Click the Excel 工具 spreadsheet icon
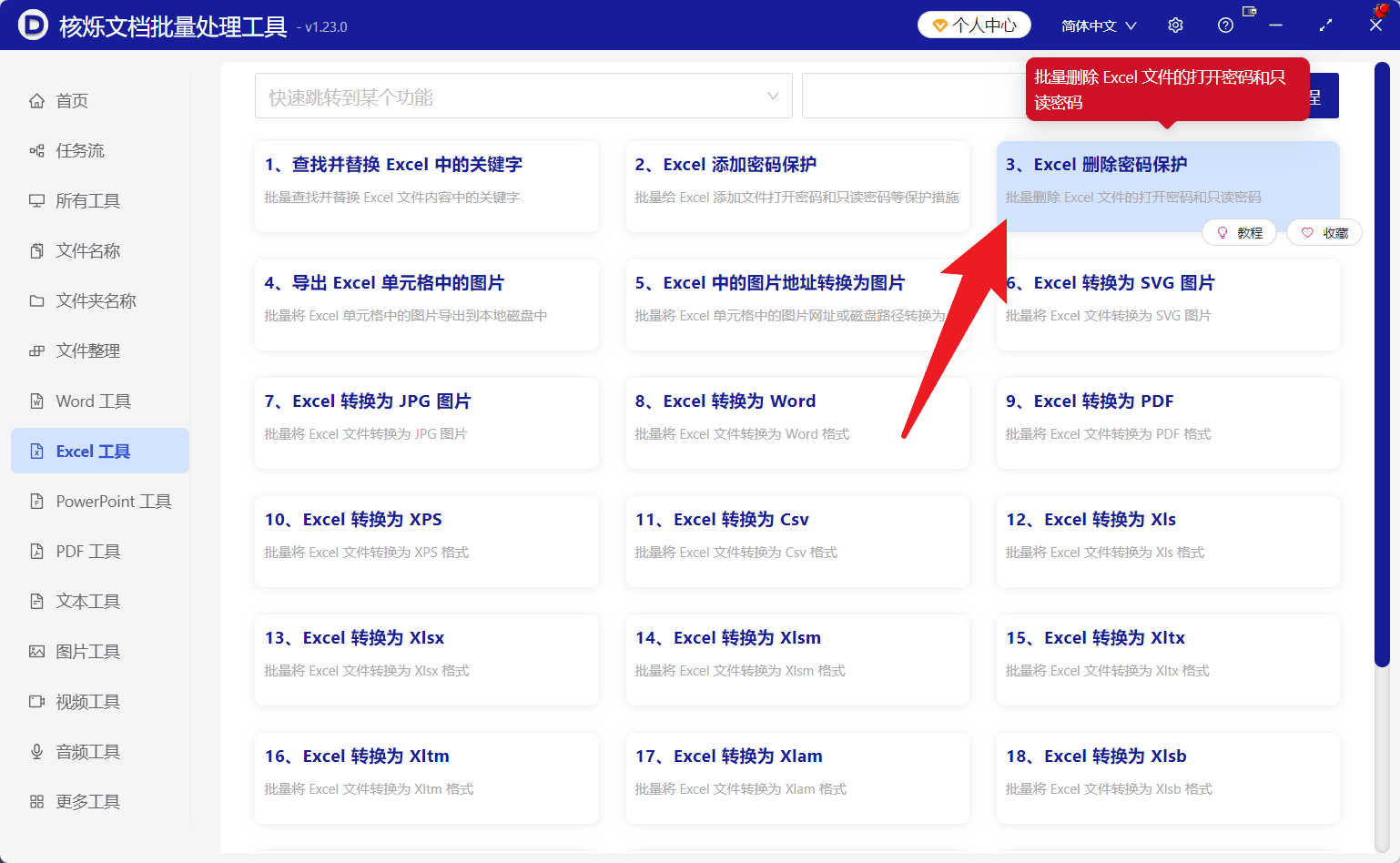 [36, 452]
